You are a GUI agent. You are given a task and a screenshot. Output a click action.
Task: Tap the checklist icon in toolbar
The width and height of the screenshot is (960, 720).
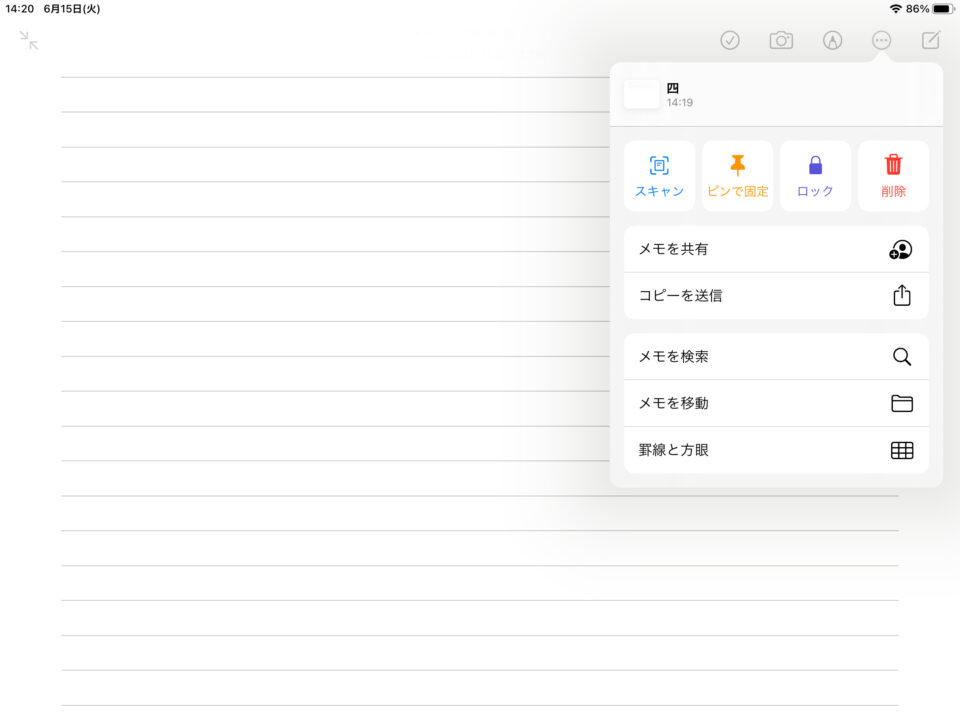730,41
